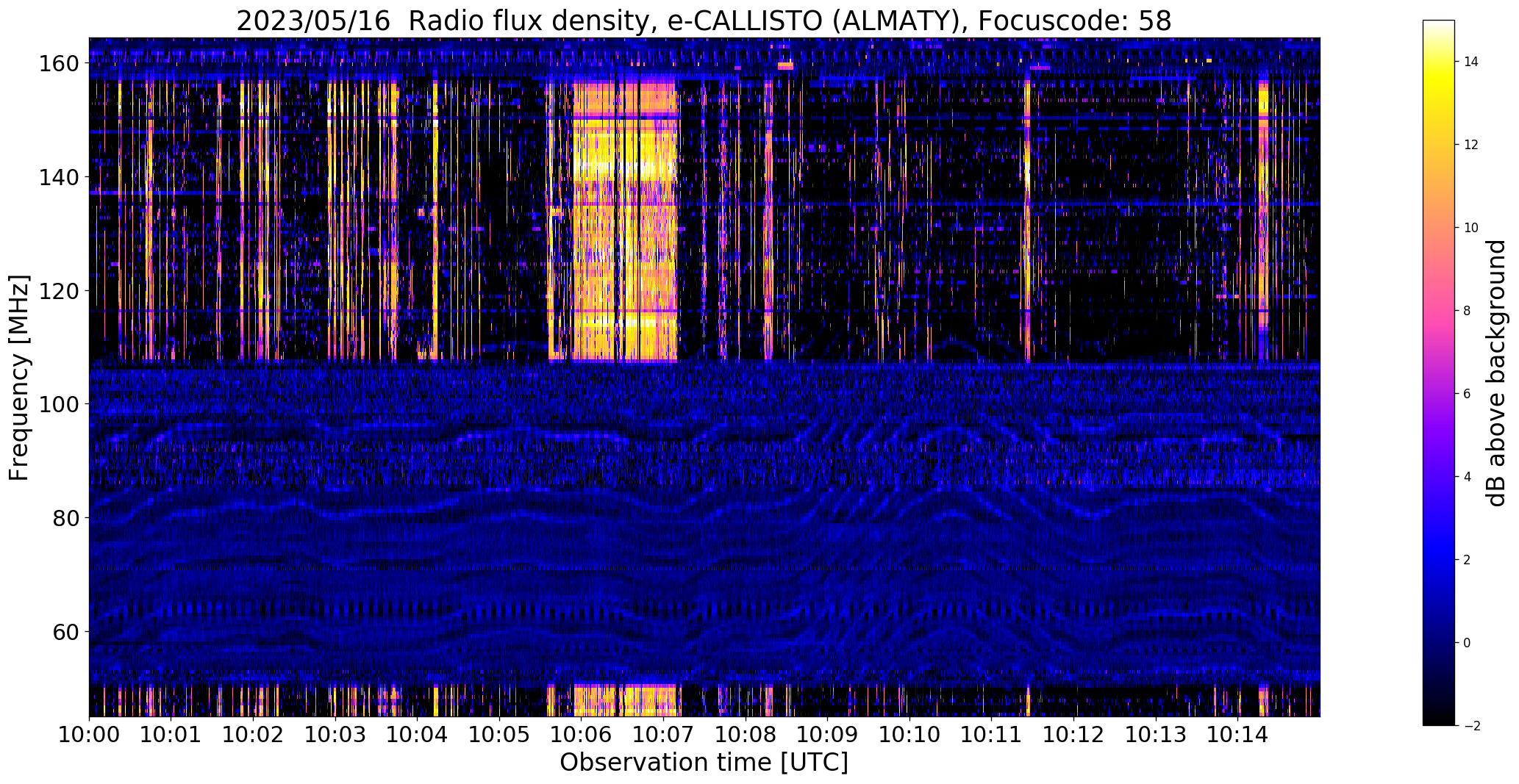Click the colorbar tick value 10
The height and width of the screenshot is (784, 1519).
(1471, 229)
